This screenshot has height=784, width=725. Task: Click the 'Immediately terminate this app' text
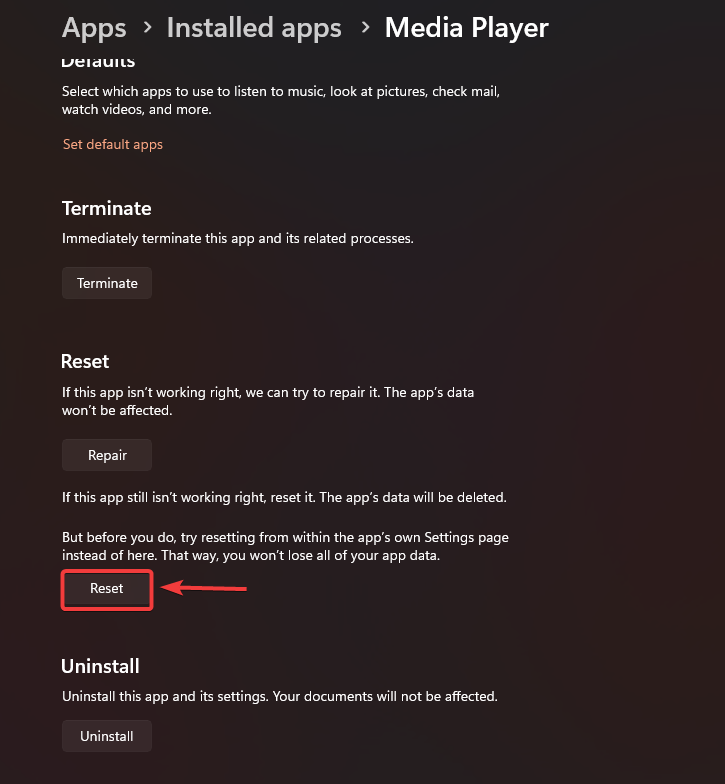point(237,239)
